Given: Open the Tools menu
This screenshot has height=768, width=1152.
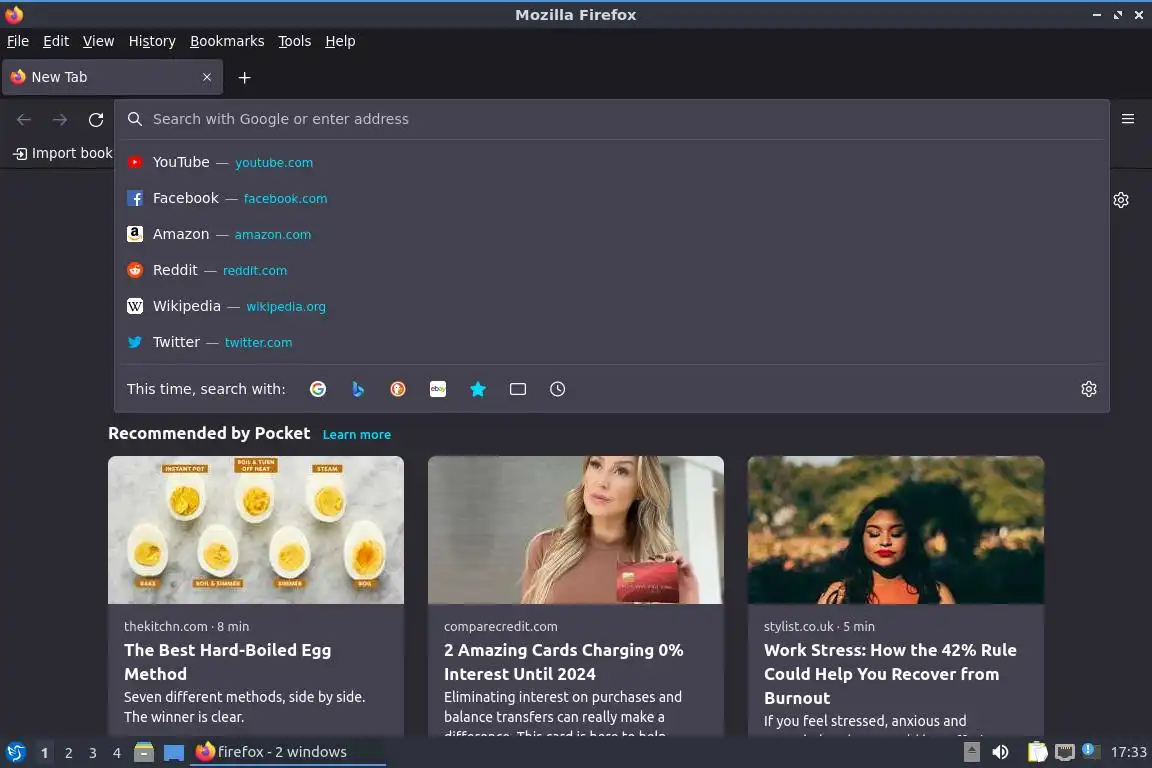Looking at the screenshot, I should tap(295, 41).
